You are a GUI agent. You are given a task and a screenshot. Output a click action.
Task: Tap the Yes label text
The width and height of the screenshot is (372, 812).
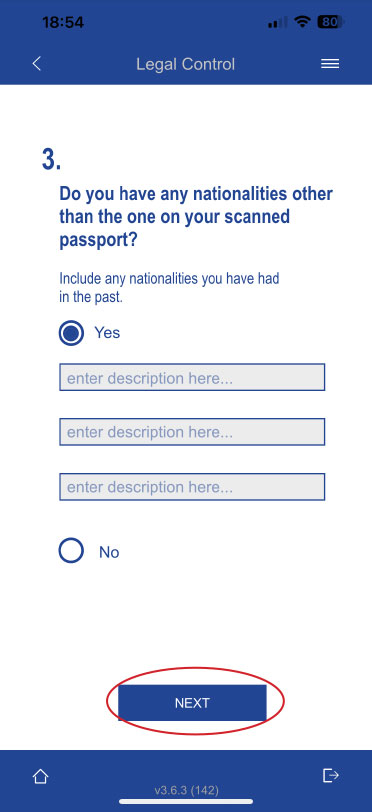(107, 333)
